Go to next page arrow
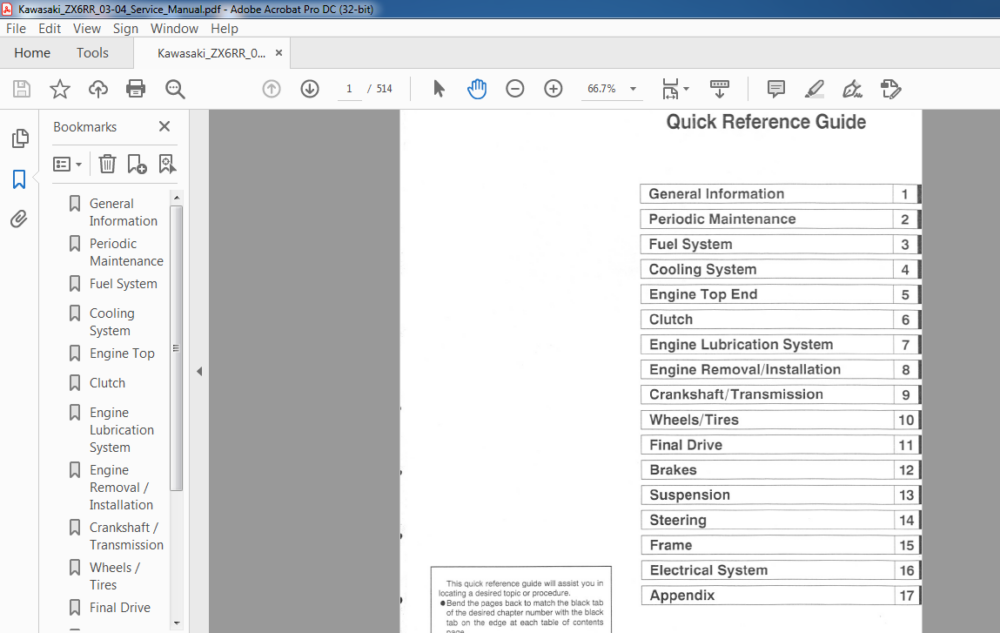The width and height of the screenshot is (1000, 633). click(x=310, y=89)
